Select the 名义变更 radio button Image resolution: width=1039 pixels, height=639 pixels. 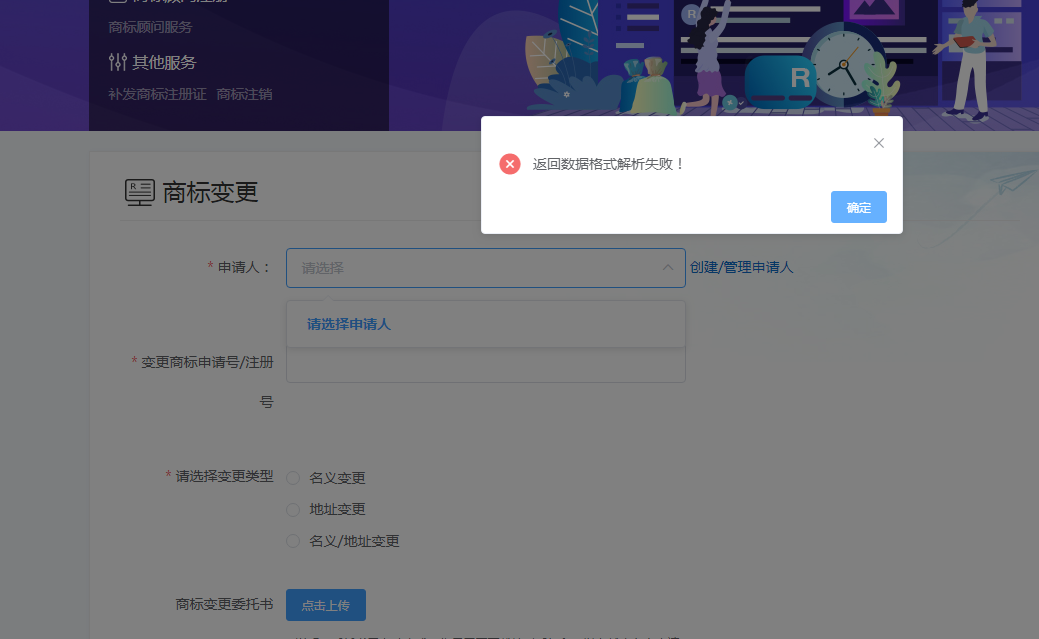click(293, 478)
